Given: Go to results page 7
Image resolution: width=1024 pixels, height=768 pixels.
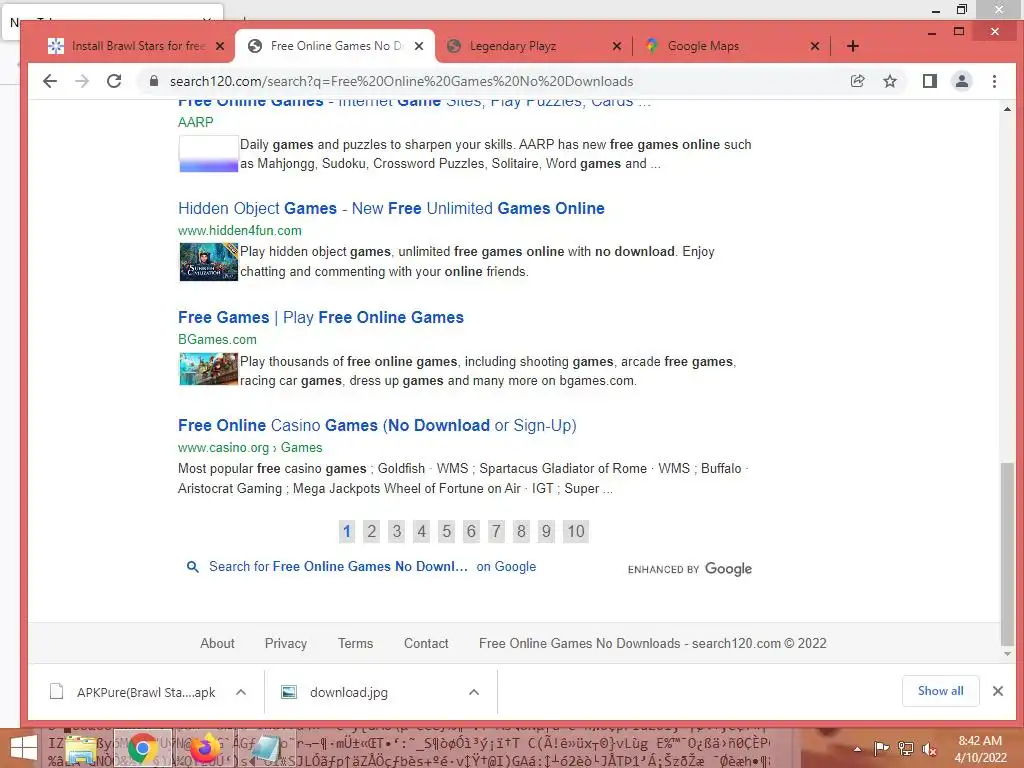Looking at the screenshot, I should tap(496, 531).
